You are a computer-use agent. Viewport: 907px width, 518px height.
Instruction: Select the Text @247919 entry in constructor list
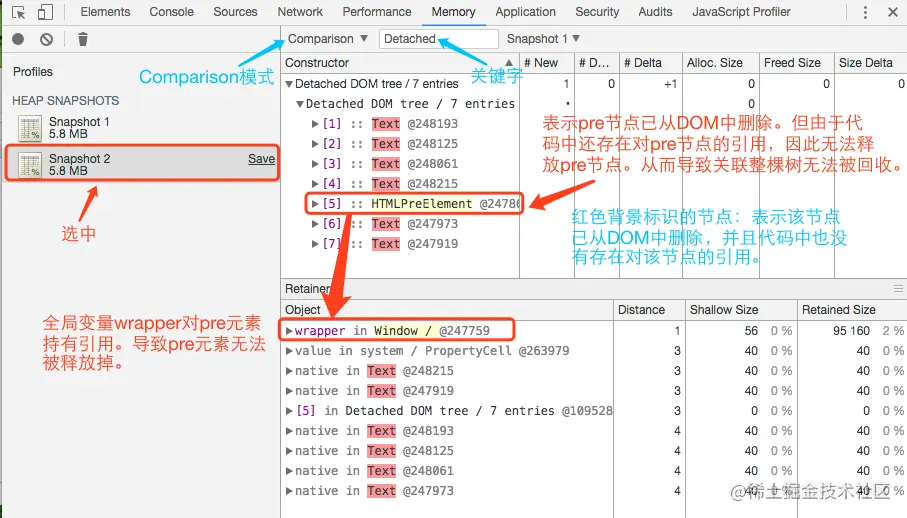click(x=415, y=244)
